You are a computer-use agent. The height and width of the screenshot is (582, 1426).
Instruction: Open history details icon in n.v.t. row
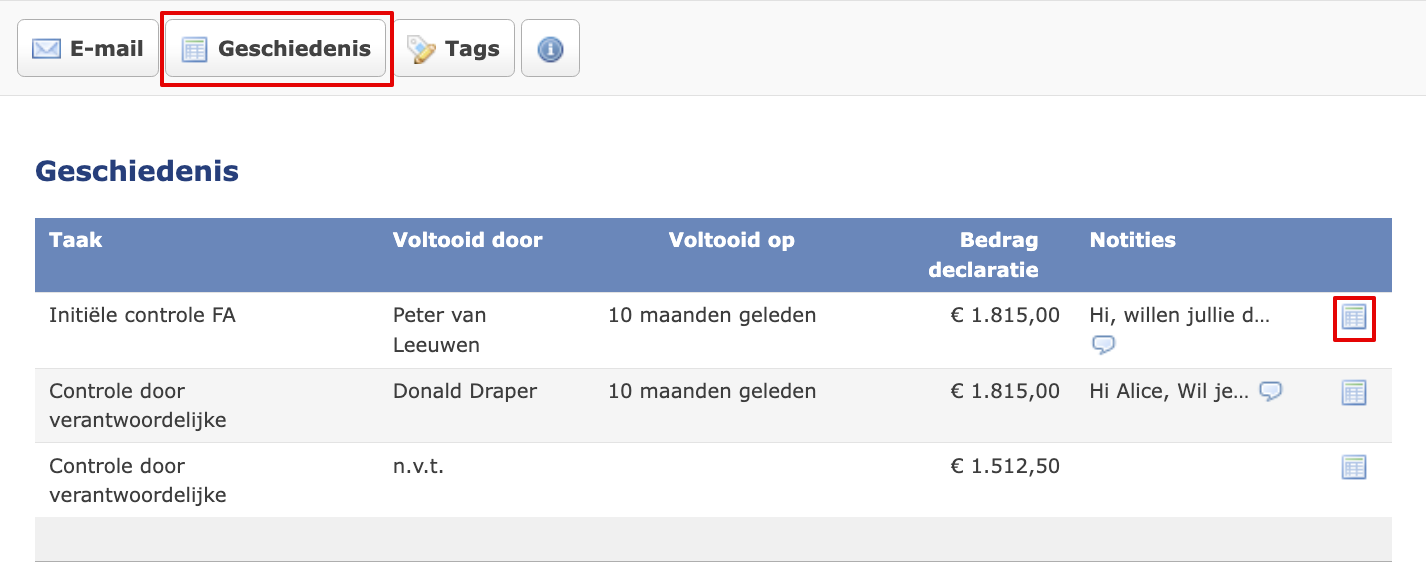pyautogui.click(x=1353, y=467)
